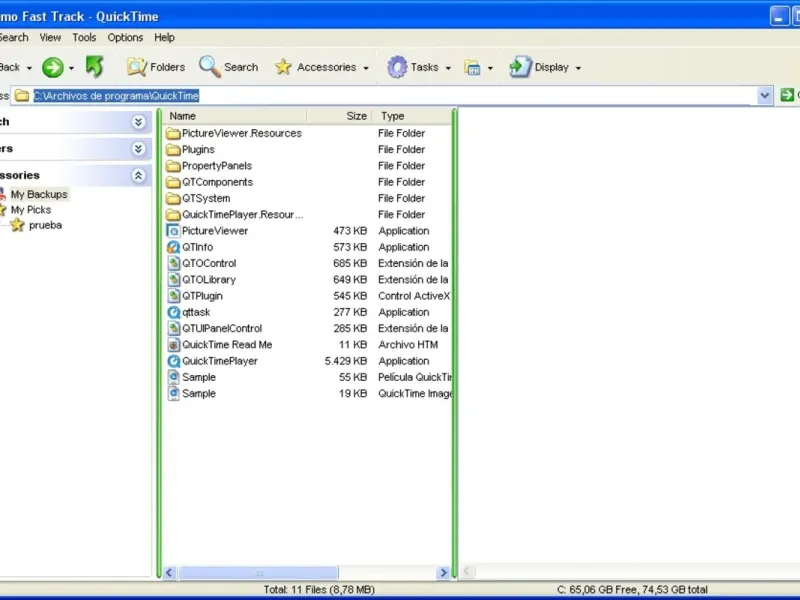The width and height of the screenshot is (800, 600).
Task: Select the QTComponents folder icon
Action: tap(173, 183)
